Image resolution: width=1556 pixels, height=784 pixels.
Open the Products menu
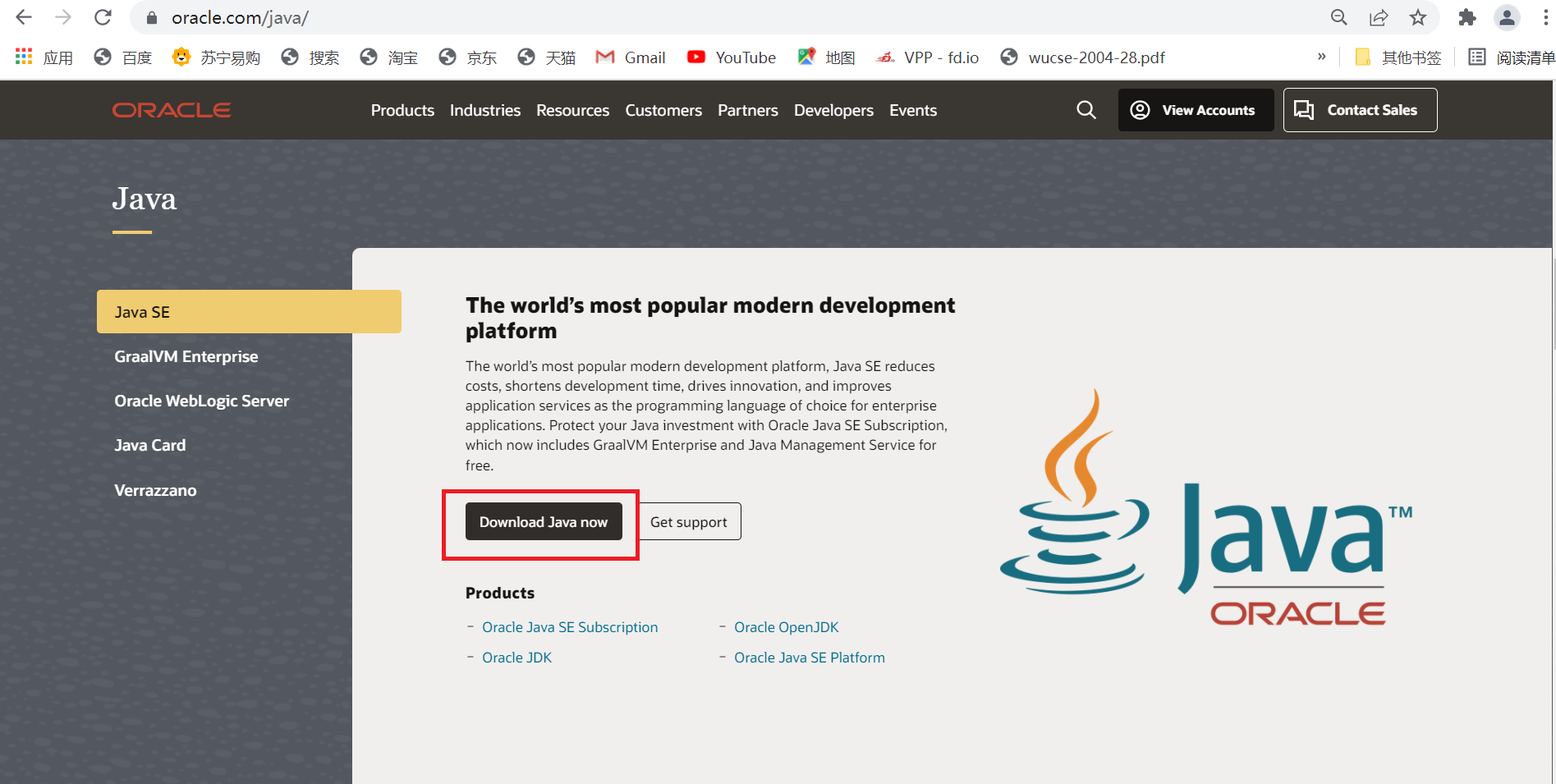(402, 110)
